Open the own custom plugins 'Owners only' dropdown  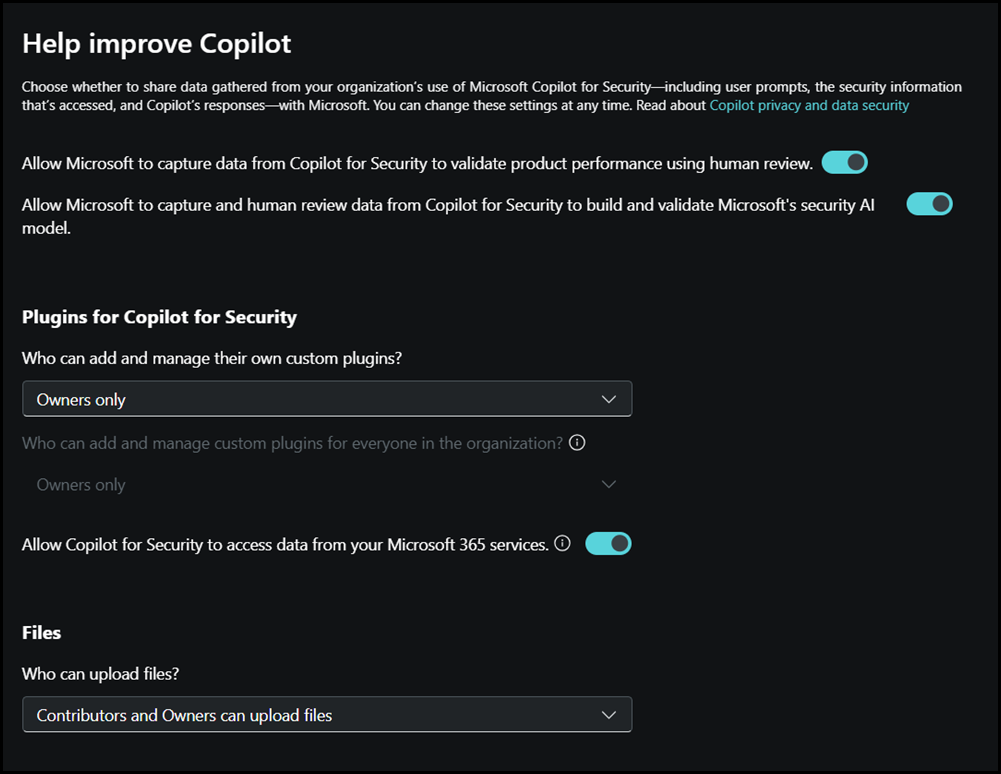click(x=327, y=400)
